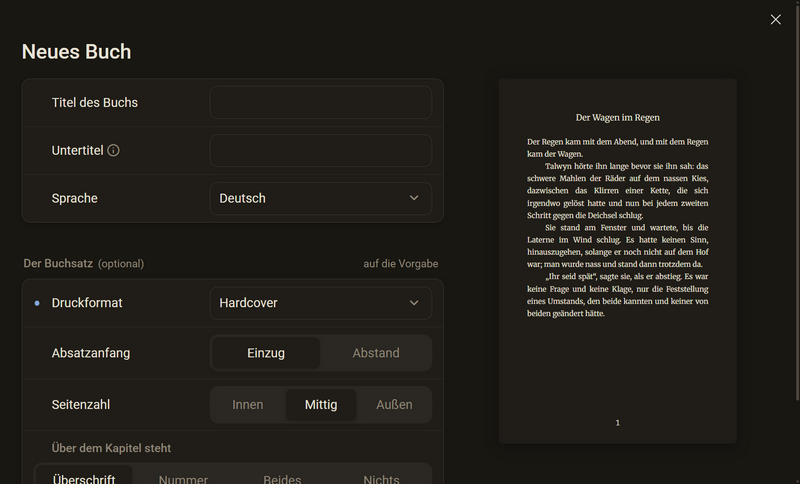800x484 pixels.
Task: Click the preview title Der Wagen im Regen
Action: tap(617, 117)
